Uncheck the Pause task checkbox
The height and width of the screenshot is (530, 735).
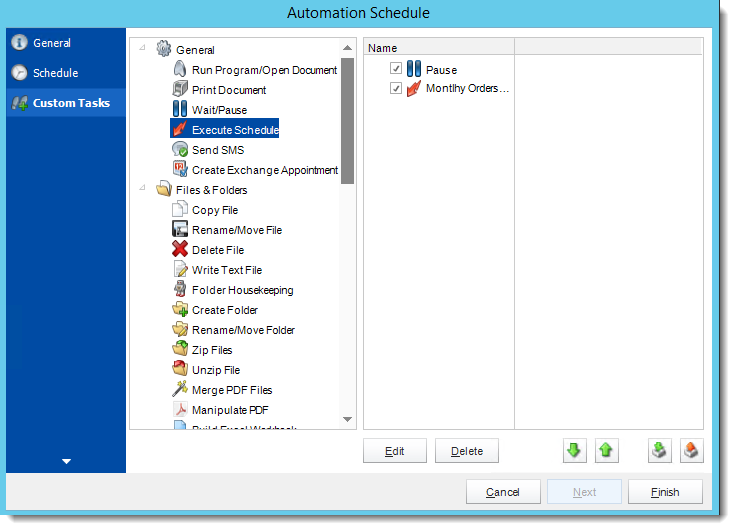tap(396, 69)
